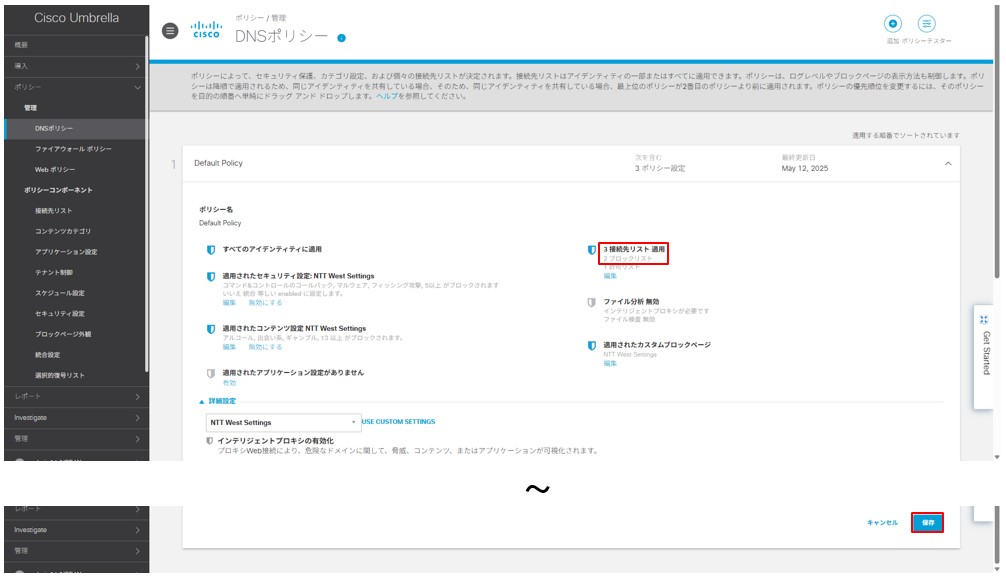Click the blue 保存 button
The width and height of the screenshot is (1006, 577).
point(928,522)
